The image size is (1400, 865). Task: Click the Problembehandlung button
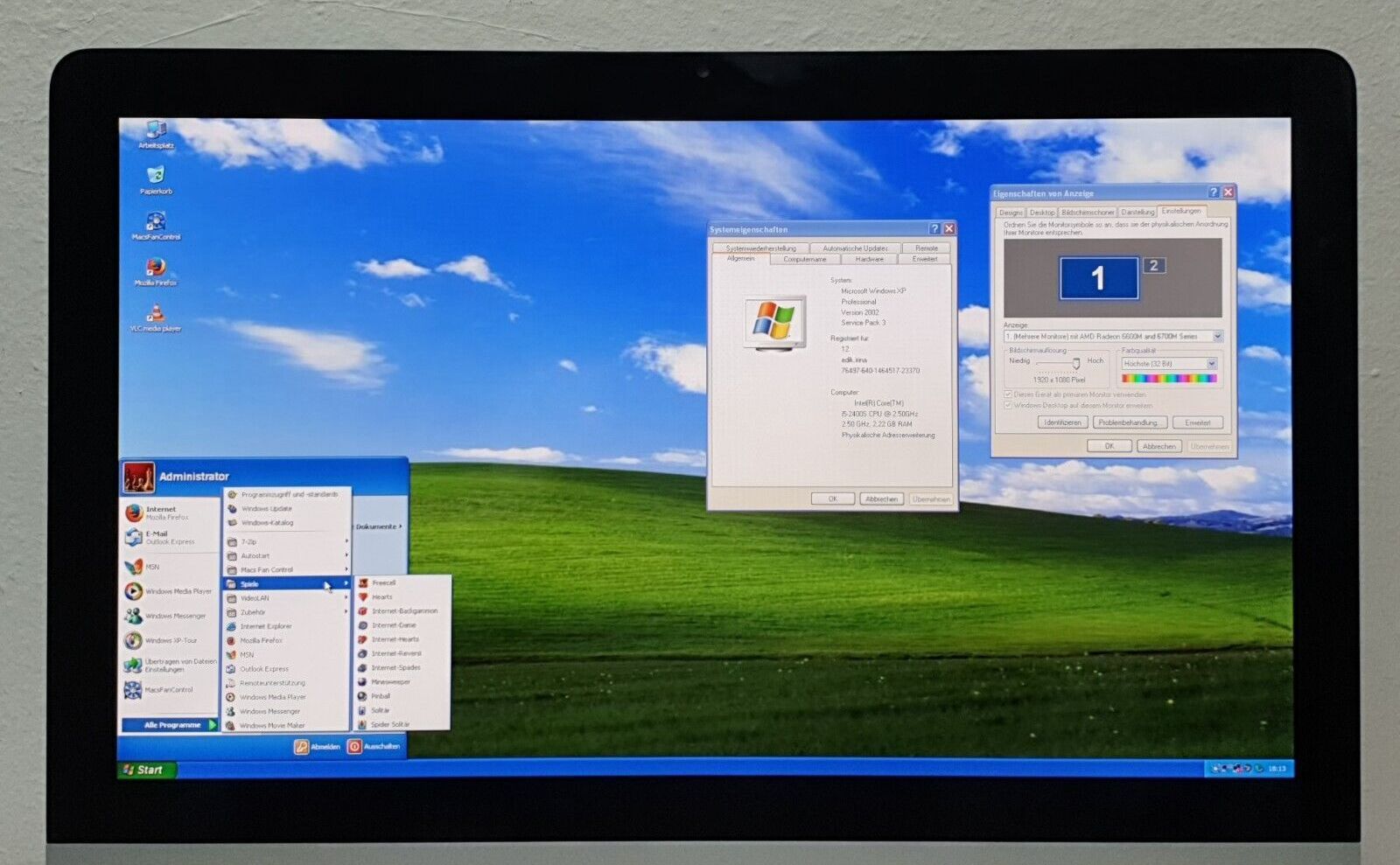tap(1128, 422)
